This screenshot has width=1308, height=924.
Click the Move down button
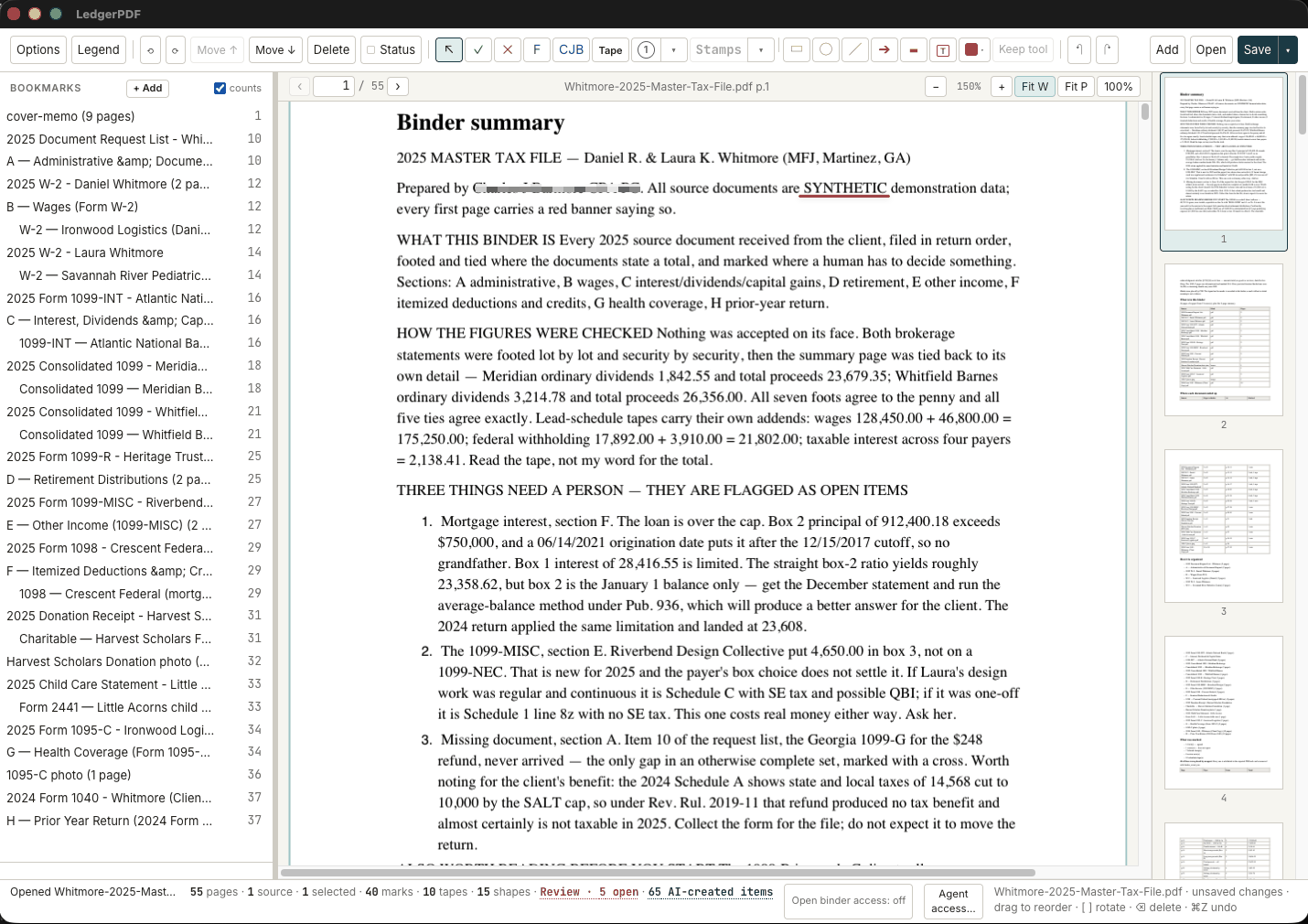point(275,49)
